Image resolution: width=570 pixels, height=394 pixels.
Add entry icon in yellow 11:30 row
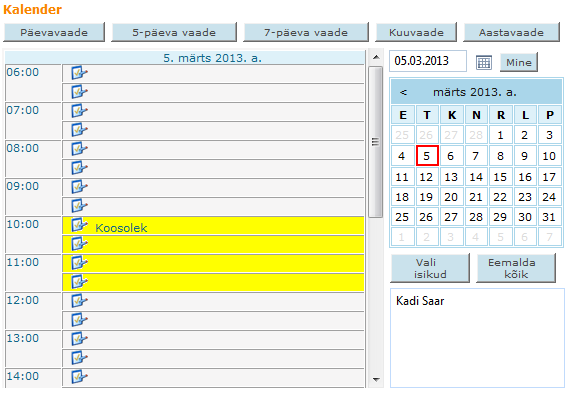pyautogui.click(x=79, y=282)
